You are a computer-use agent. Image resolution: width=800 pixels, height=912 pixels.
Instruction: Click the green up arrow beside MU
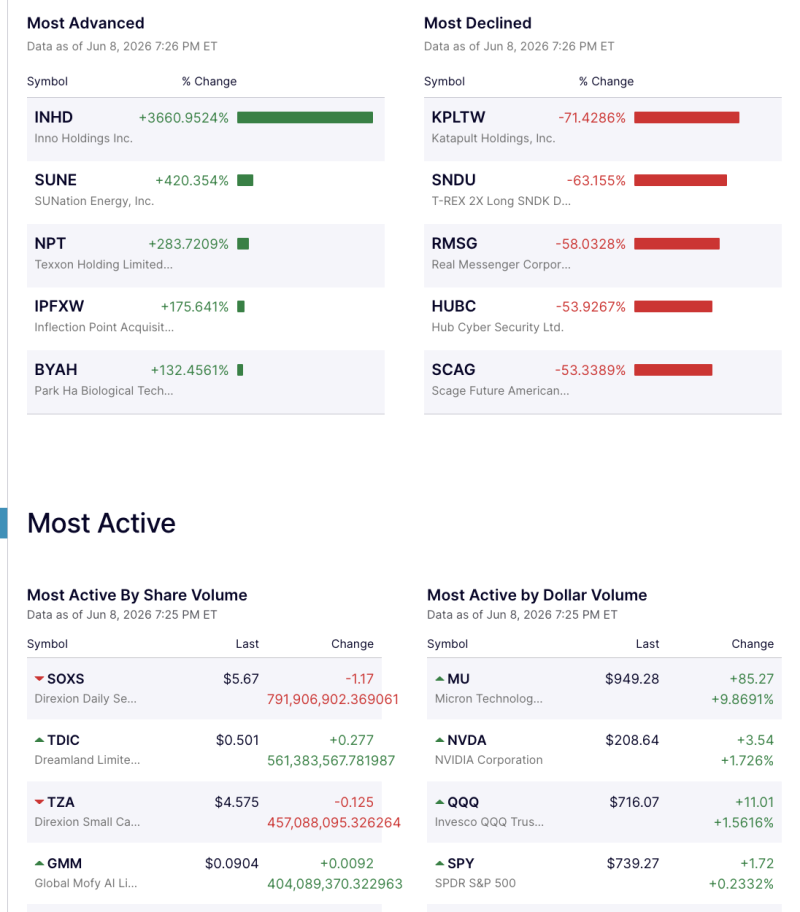pyautogui.click(x=439, y=679)
